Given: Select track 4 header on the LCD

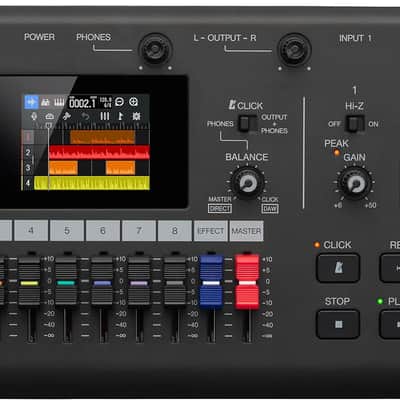Looking at the screenshot, I should click(28, 183).
